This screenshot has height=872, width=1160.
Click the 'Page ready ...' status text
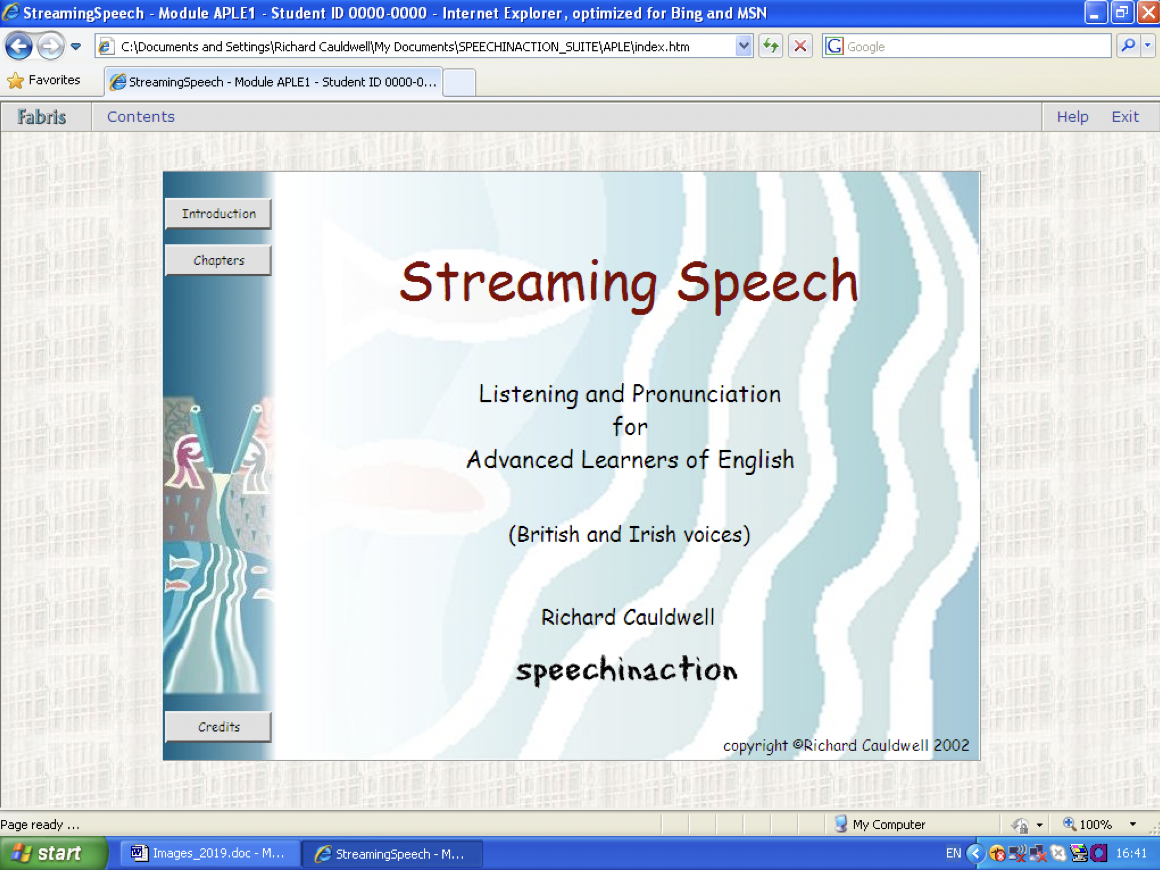pos(40,825)
